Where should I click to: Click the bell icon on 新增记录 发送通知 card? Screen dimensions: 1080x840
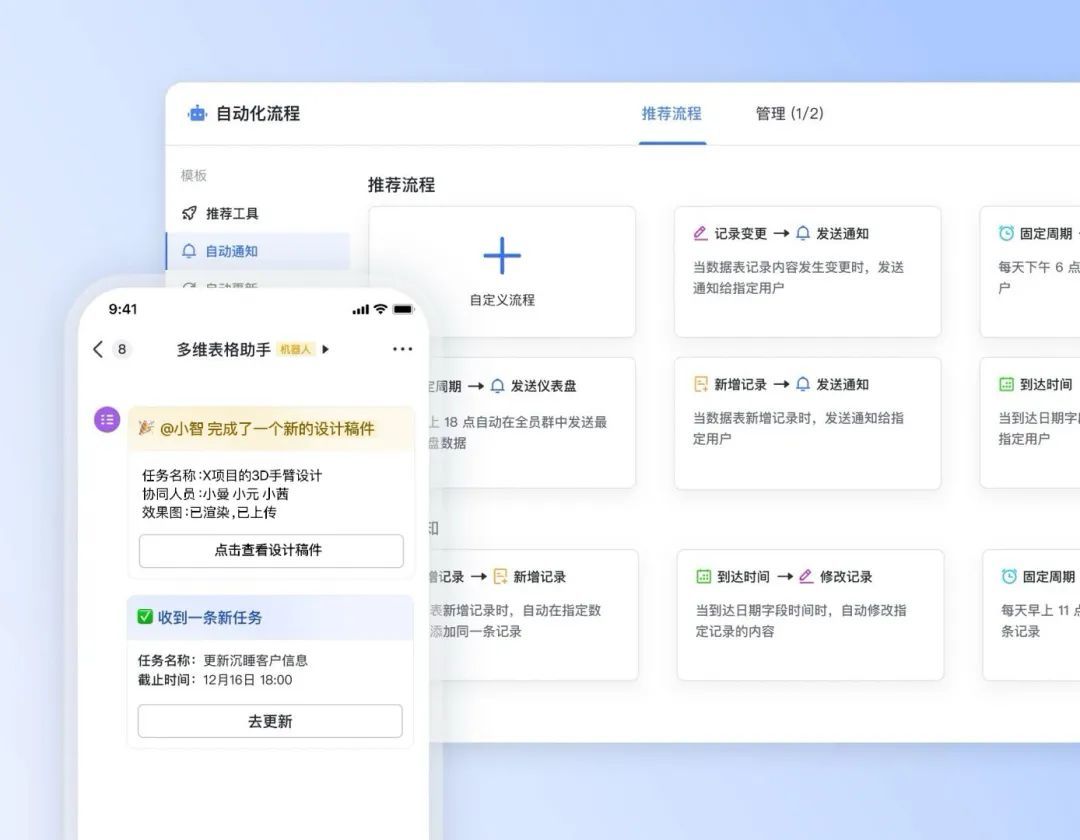click(803, 384)
